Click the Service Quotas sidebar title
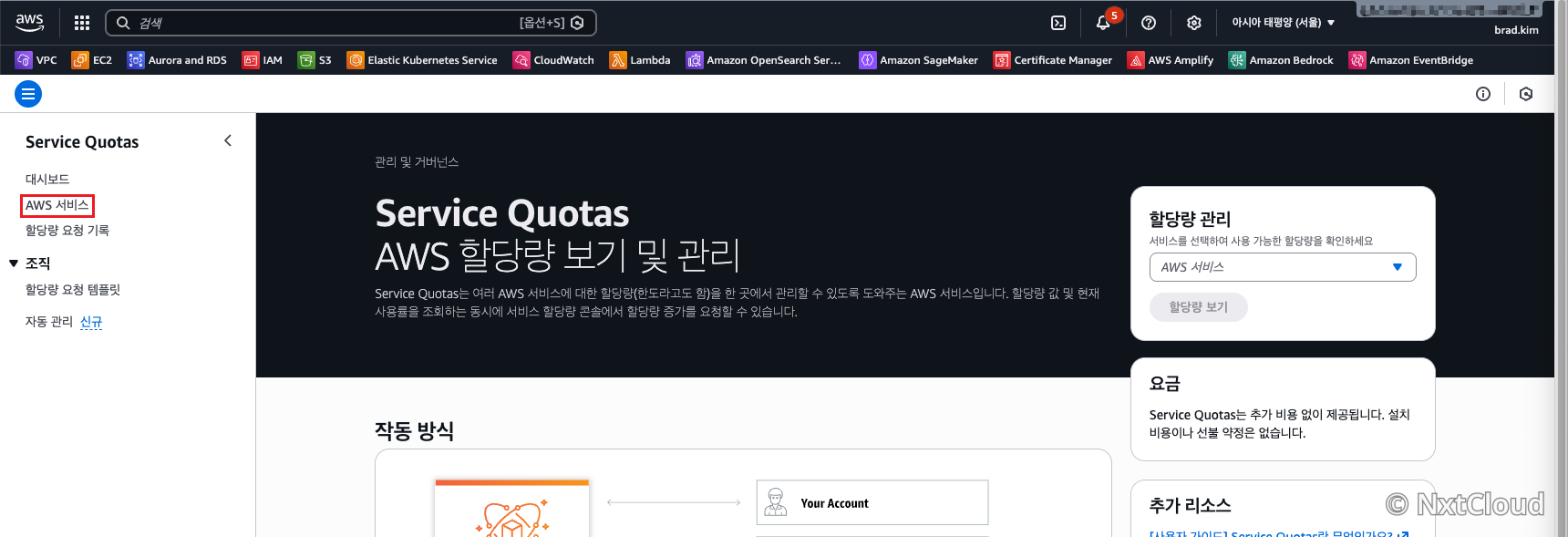The height and width of the screenshot is (537, 1568). (x=82, y=142)
